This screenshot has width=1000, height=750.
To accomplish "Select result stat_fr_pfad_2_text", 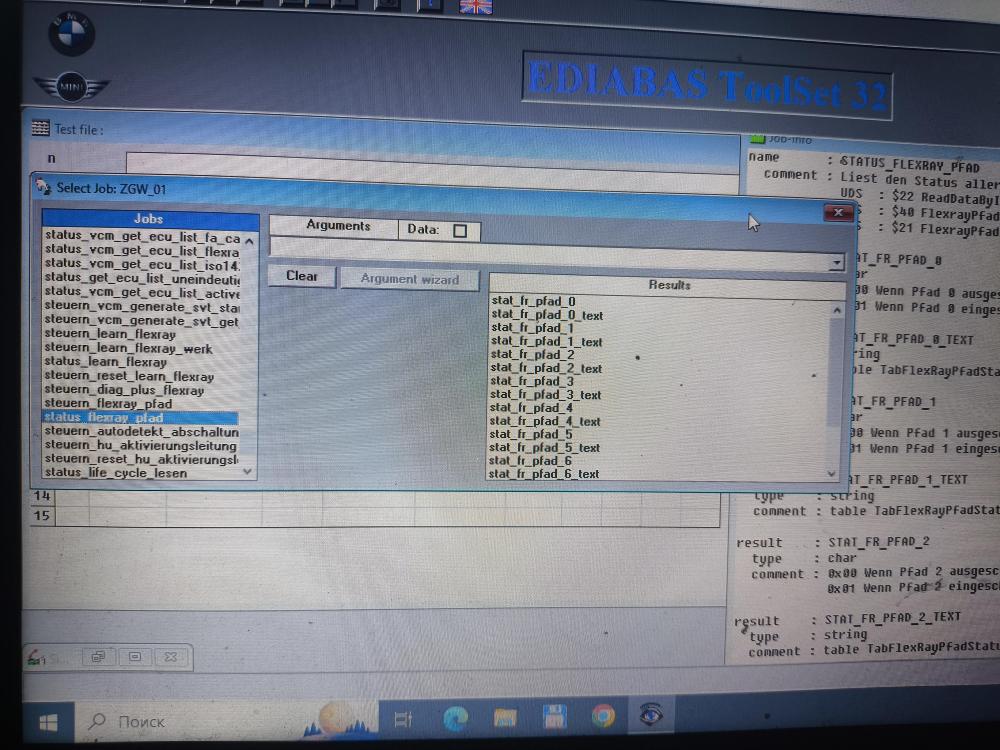I will (x=547, y=368).
